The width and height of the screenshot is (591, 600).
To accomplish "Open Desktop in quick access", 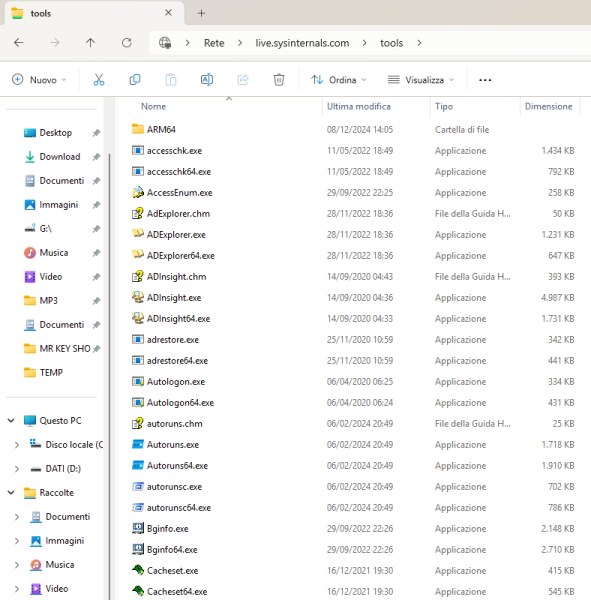I will [x=56, y=133].
